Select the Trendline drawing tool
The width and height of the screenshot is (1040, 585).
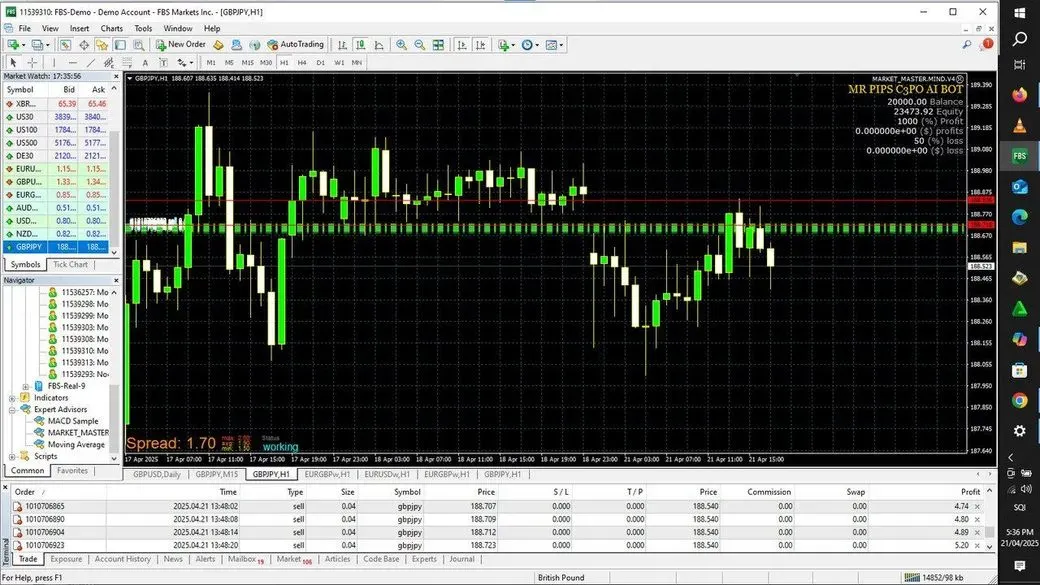[x=91, y=62]
